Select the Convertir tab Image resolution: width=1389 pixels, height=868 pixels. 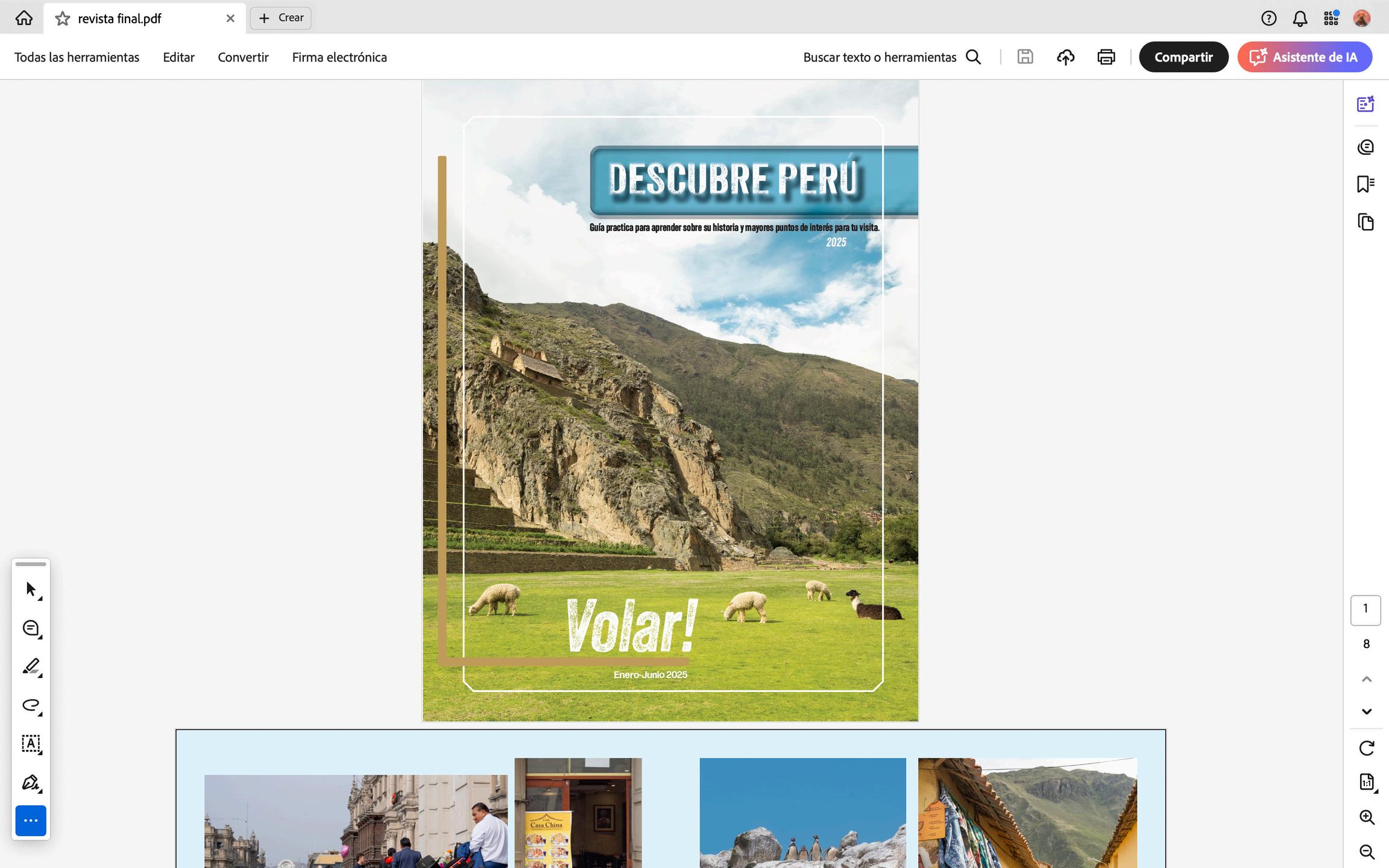point(243,57)
